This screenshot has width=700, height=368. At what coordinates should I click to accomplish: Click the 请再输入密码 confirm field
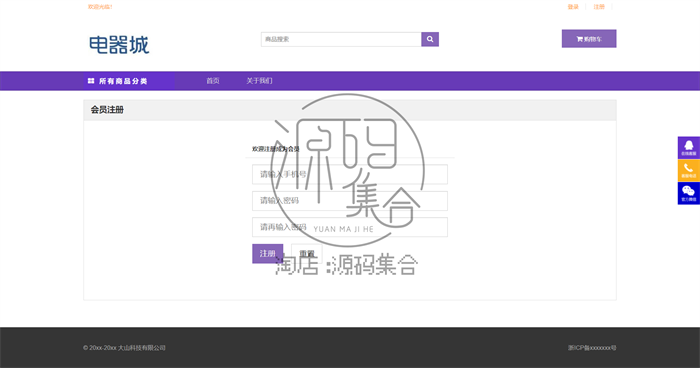pos(350,227)
